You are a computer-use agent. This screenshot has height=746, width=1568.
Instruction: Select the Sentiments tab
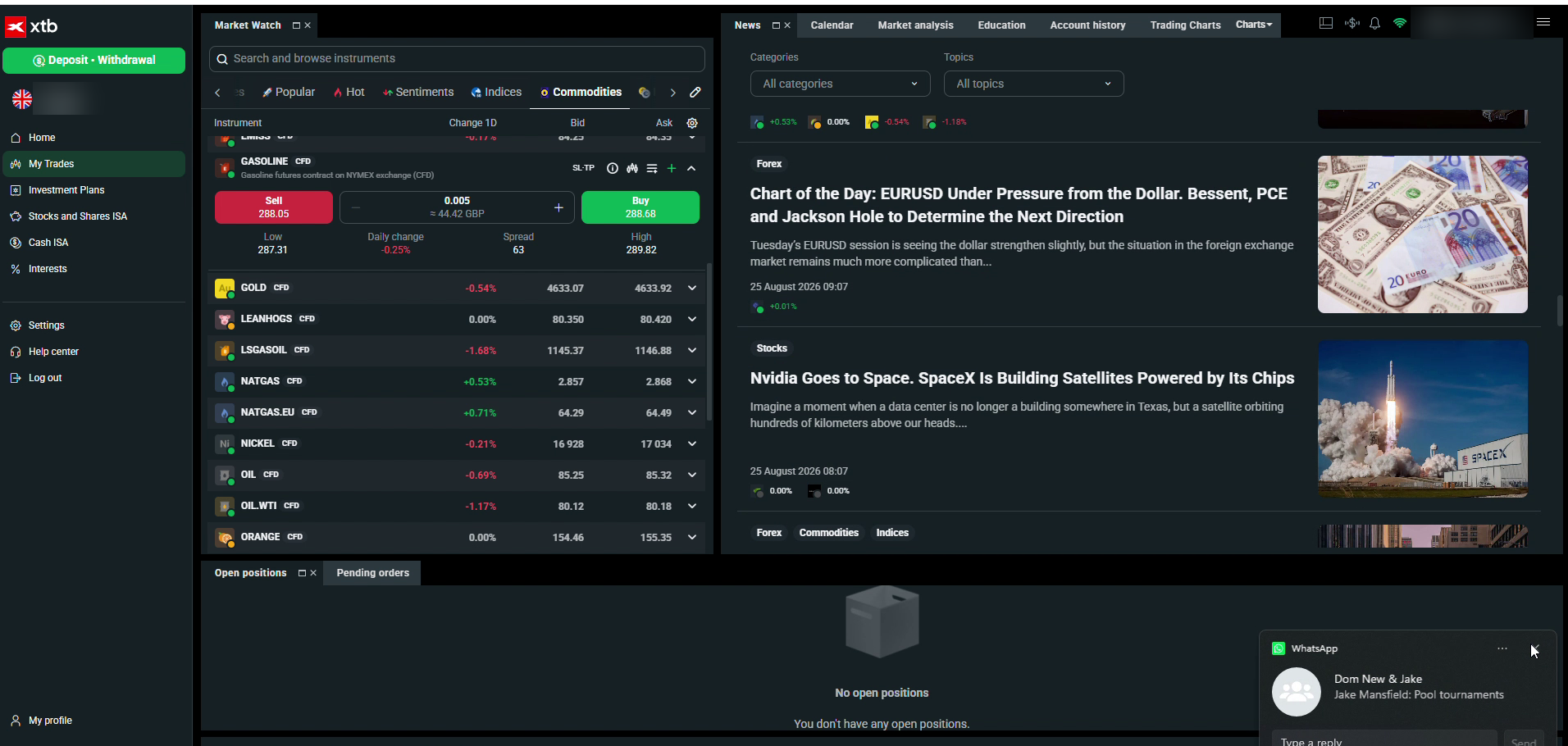coord(418,93)
